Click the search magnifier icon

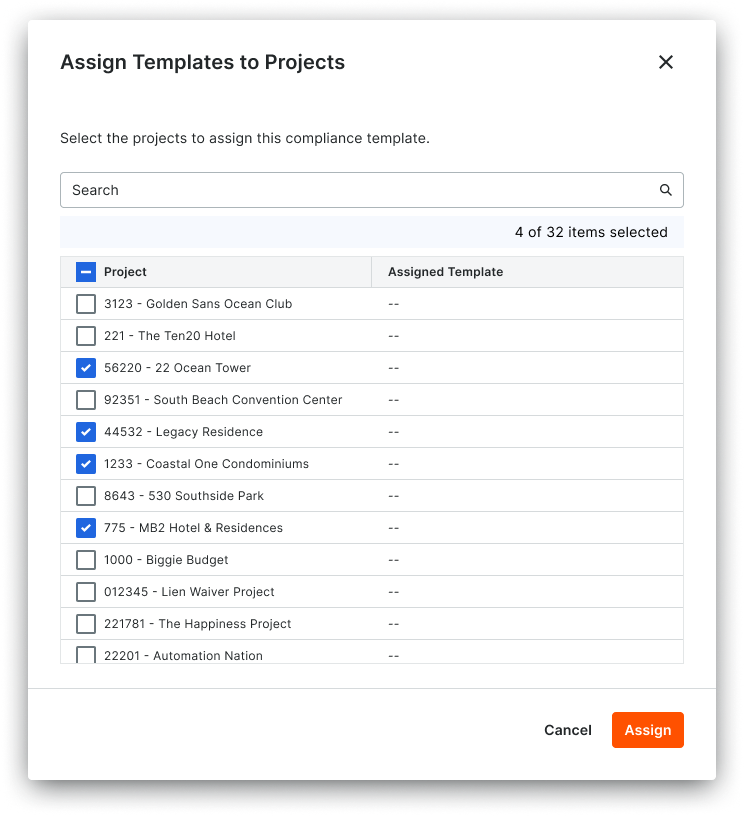(665, 190)
